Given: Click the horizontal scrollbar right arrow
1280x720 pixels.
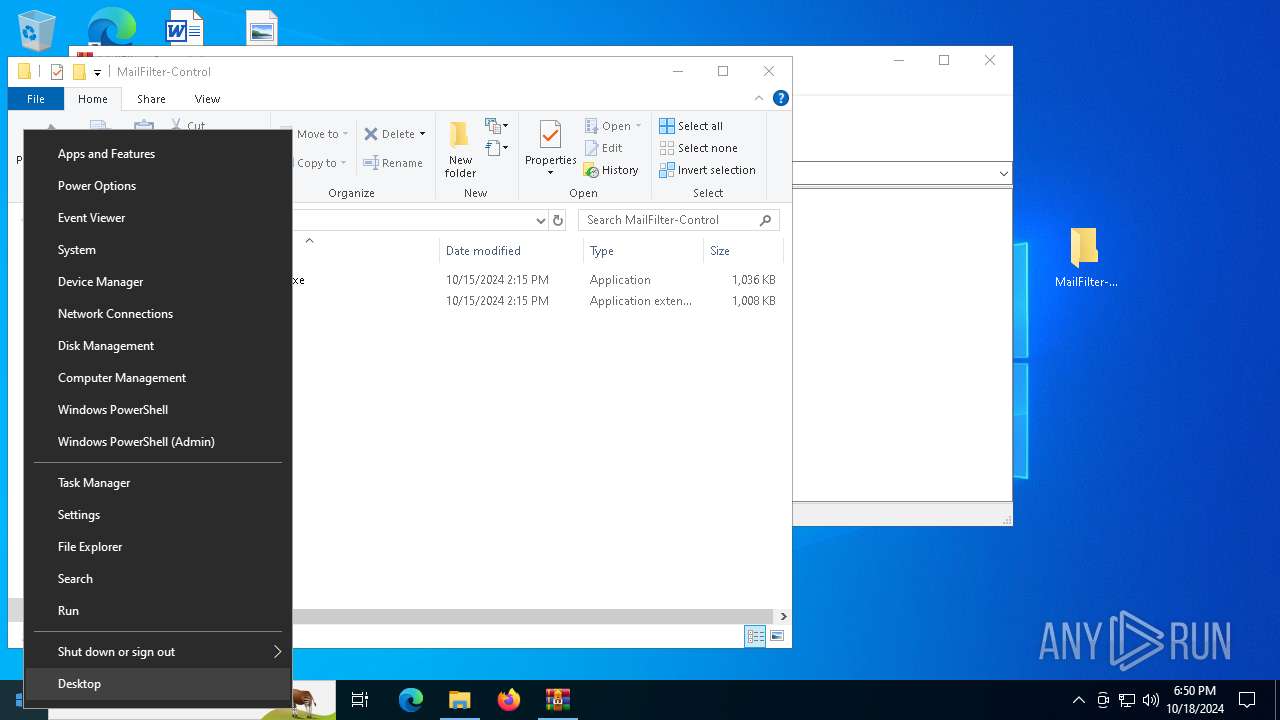Looking at the screenshot, I should 783,617.
